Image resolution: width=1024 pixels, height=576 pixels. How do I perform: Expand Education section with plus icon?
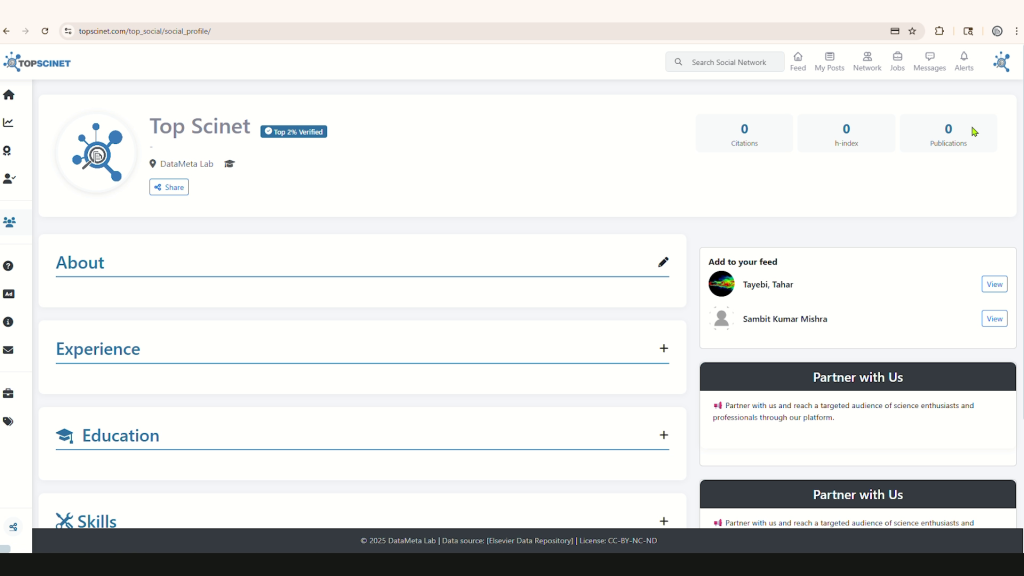point(663,435)
